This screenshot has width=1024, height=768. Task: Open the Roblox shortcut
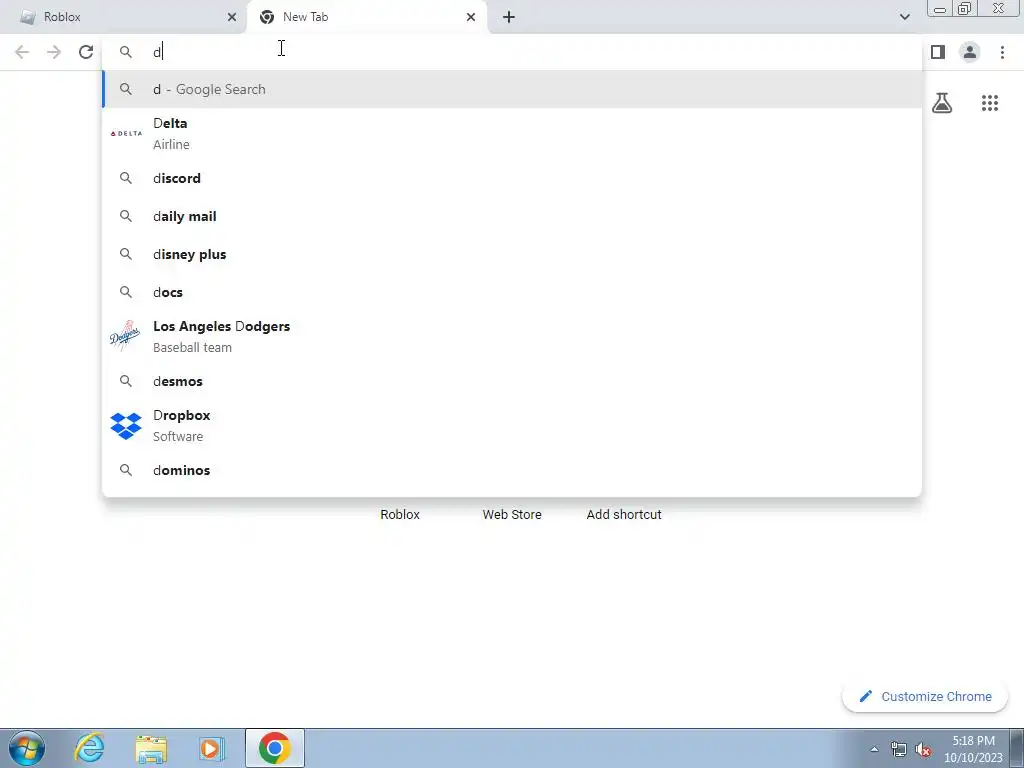[x=400, y=515]
